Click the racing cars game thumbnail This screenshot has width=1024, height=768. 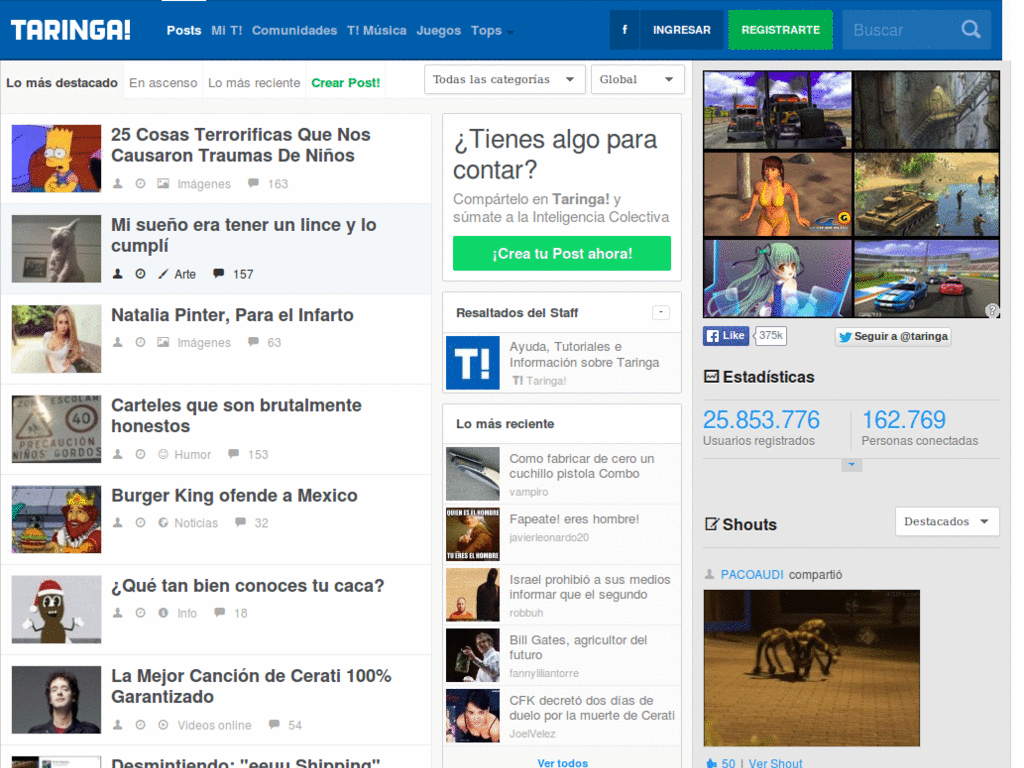pyautogui.click(x=926, y=278)
